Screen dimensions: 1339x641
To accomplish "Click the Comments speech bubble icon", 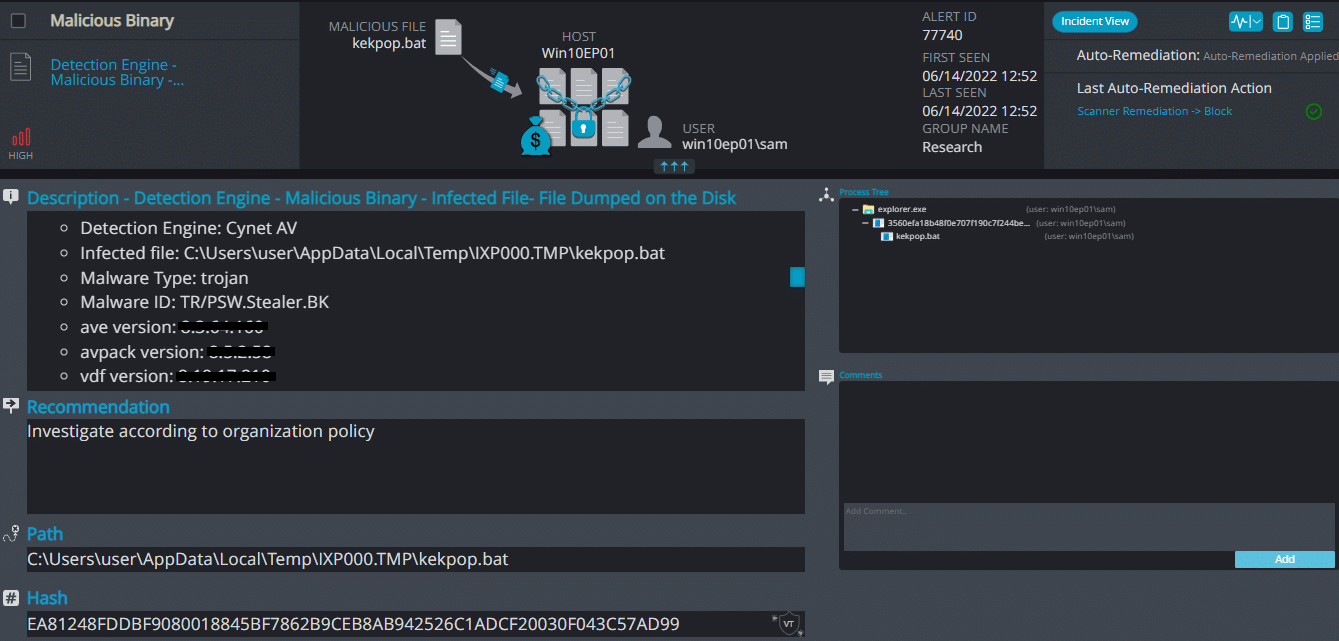I will pyautogui.click(x=826, y=377).
